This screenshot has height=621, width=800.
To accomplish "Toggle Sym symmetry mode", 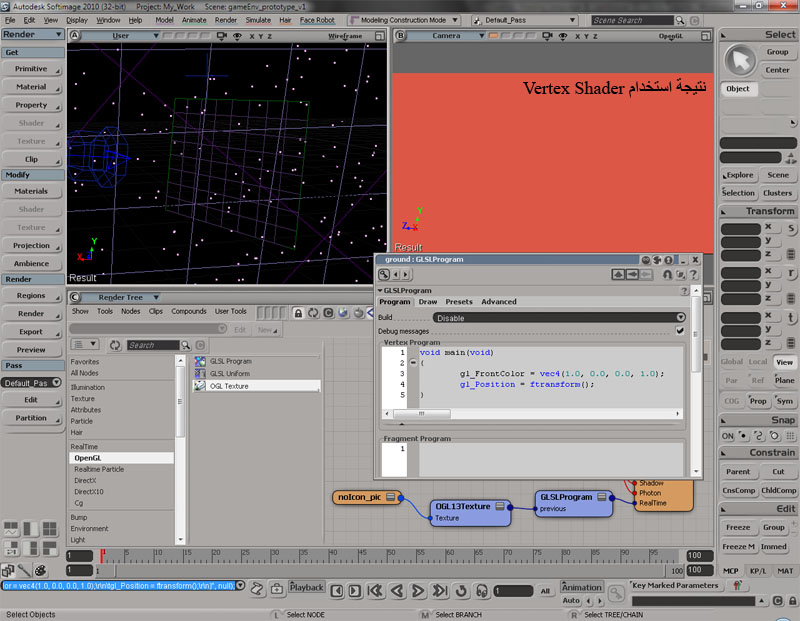I will click(785, 401).
